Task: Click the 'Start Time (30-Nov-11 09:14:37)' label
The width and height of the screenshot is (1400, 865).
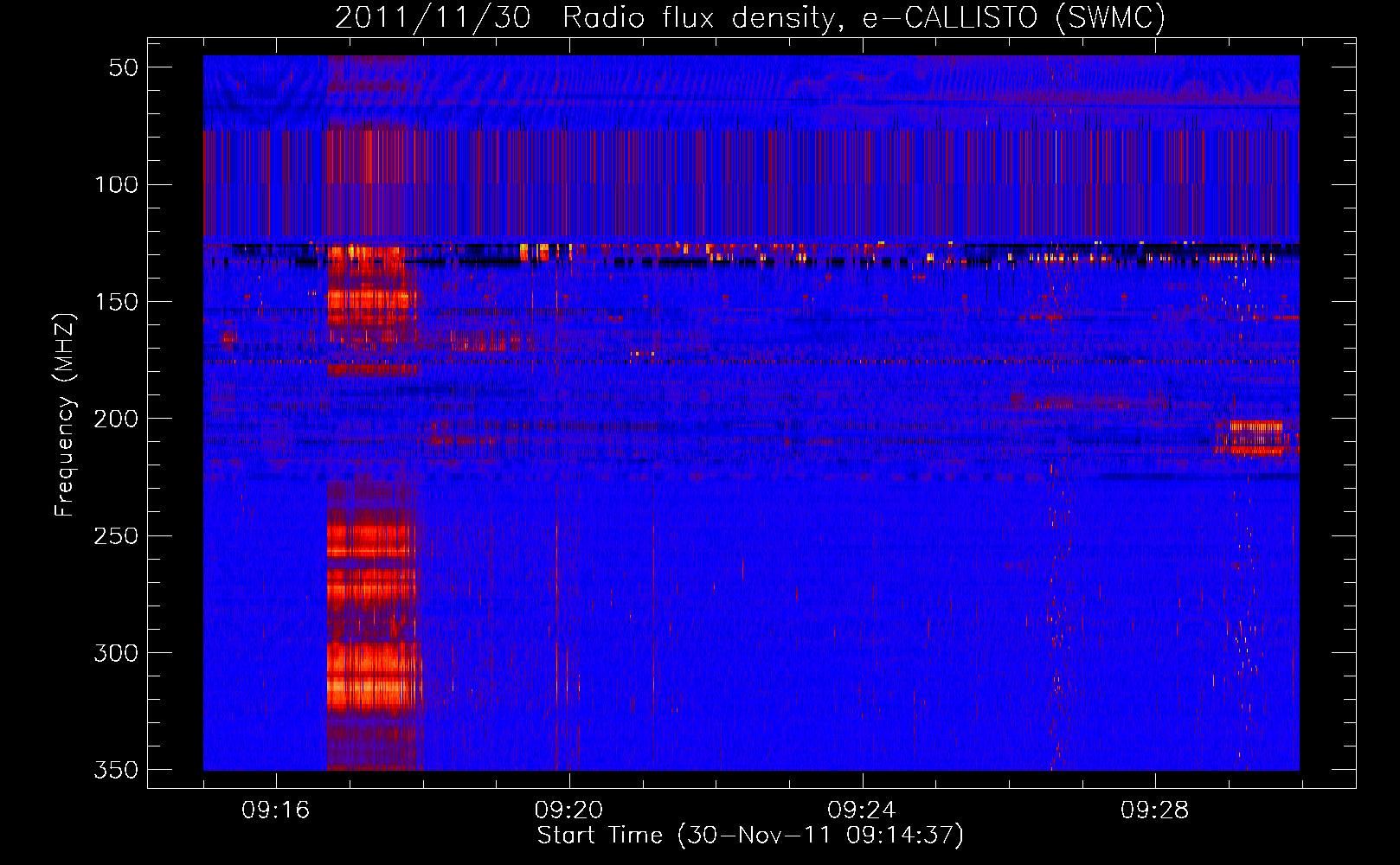Action: coord(750,836)
